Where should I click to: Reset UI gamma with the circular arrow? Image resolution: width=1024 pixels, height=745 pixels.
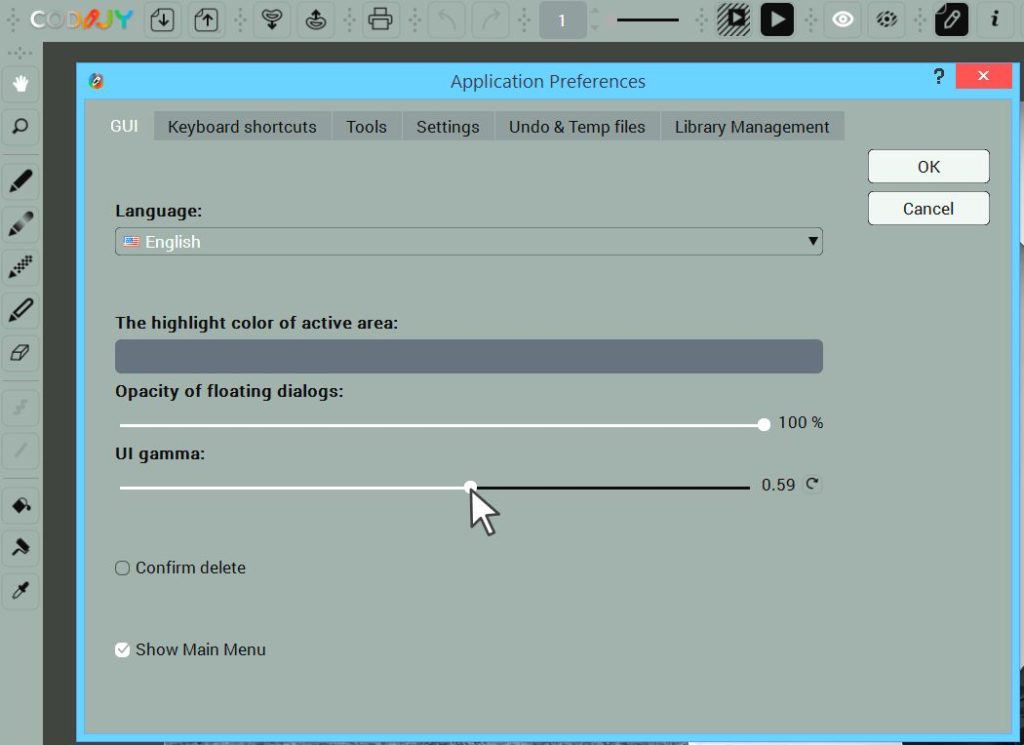point(812,484)
